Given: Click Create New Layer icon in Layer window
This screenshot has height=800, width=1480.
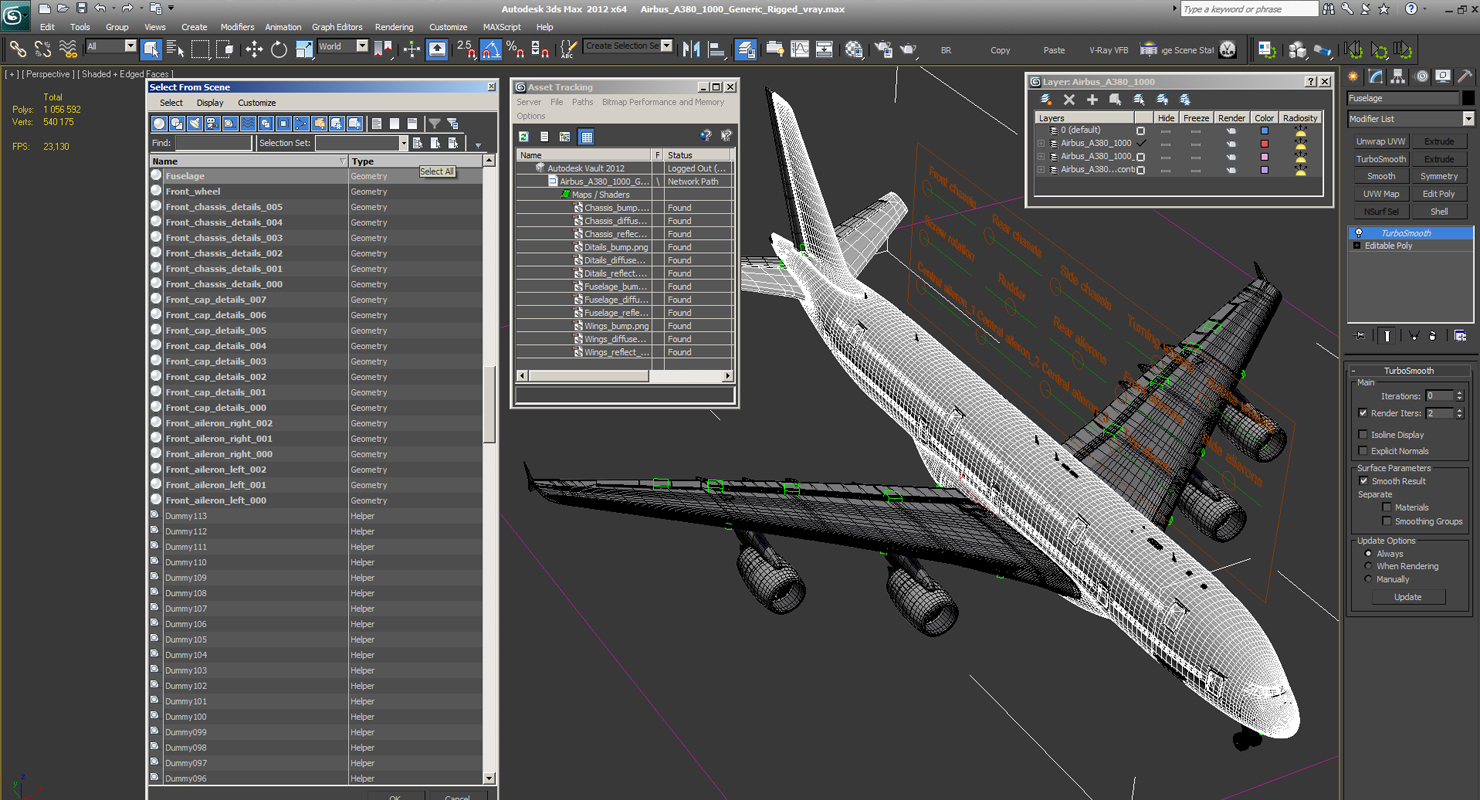Looking at the screenshot, I should [1046, 99].
